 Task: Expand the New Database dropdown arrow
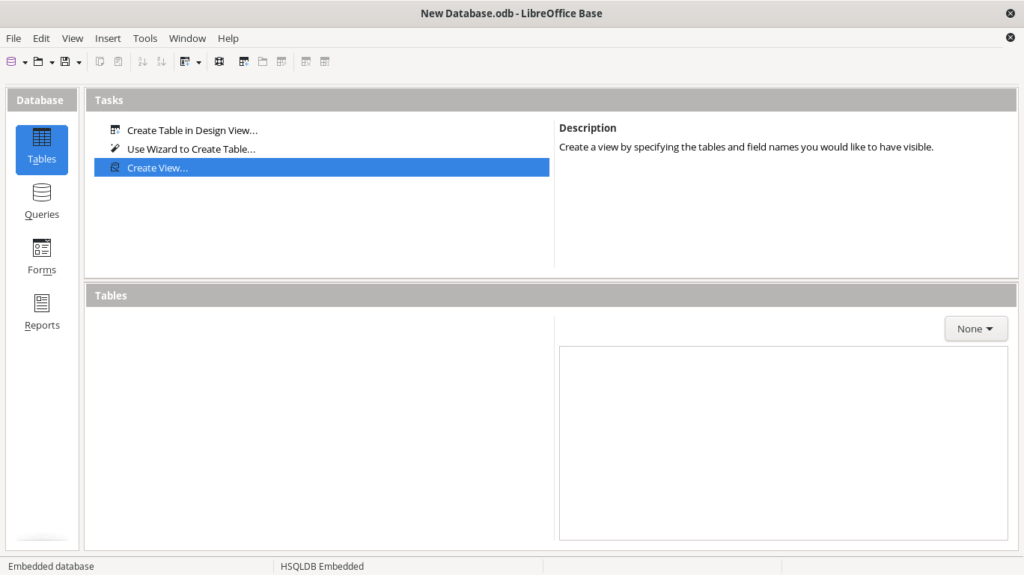25,62
